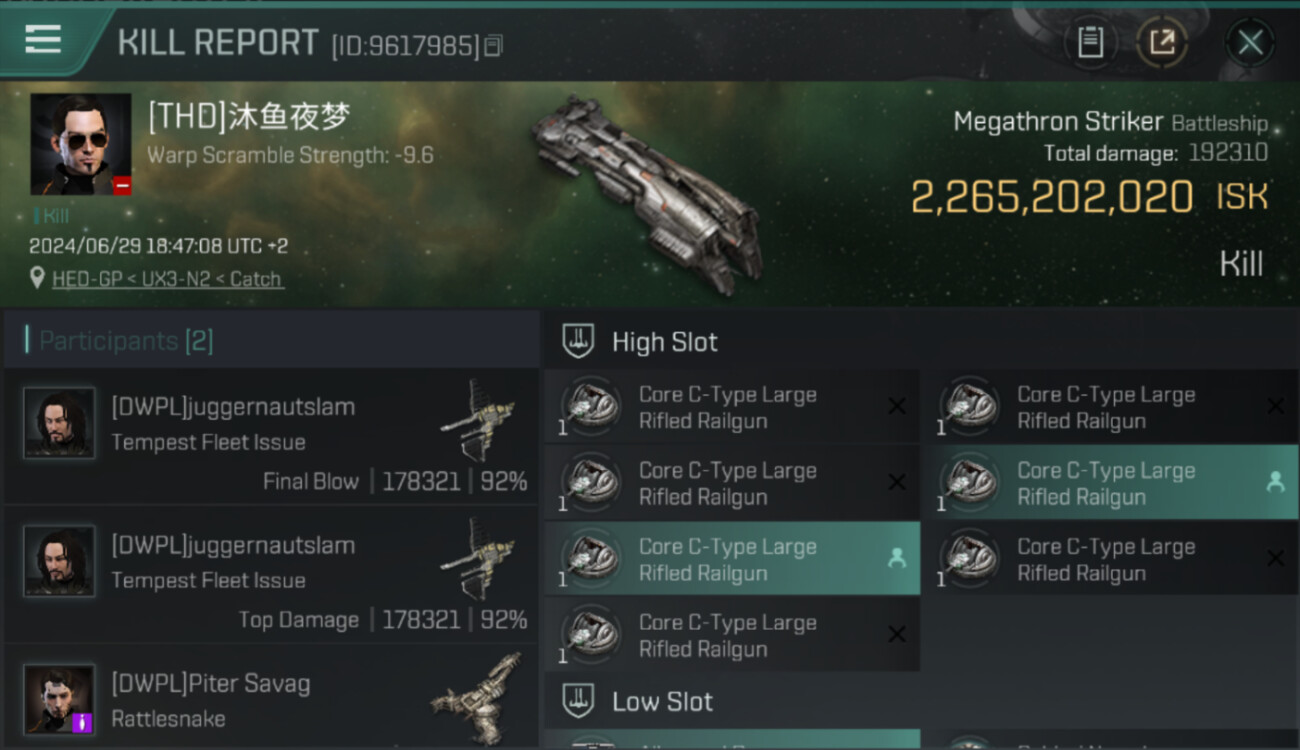1300x750 pixels.
Task: Select first Core C-Type Large Rifled Railgun
Action: [732, 407]
